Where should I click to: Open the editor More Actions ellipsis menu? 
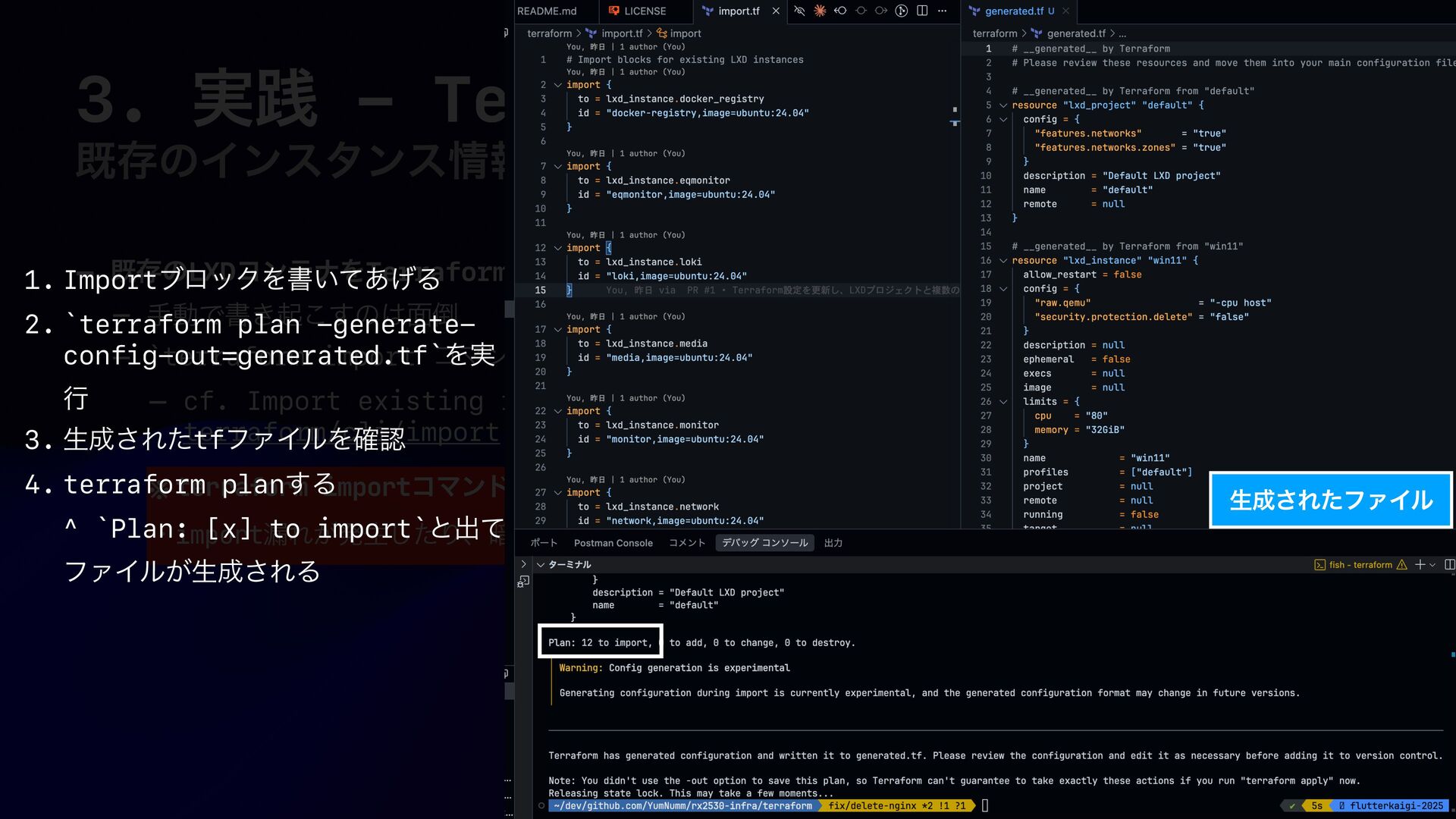[x=943, y=11]
